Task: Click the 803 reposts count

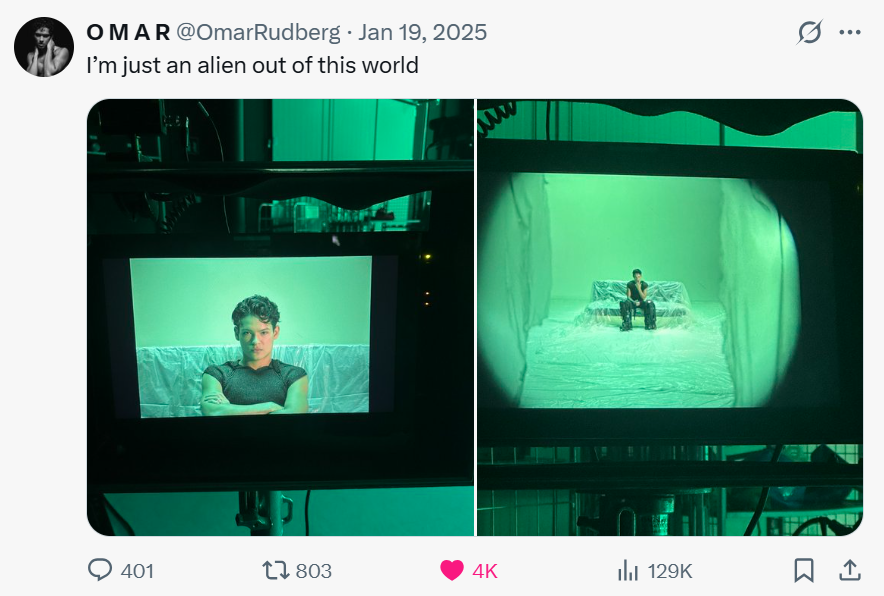Action: coord(313,571)
